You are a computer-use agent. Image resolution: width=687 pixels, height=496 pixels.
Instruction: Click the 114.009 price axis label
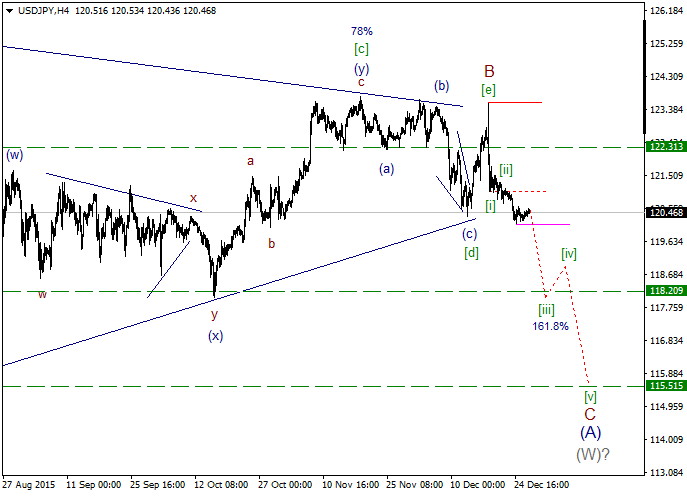(666, 439)
